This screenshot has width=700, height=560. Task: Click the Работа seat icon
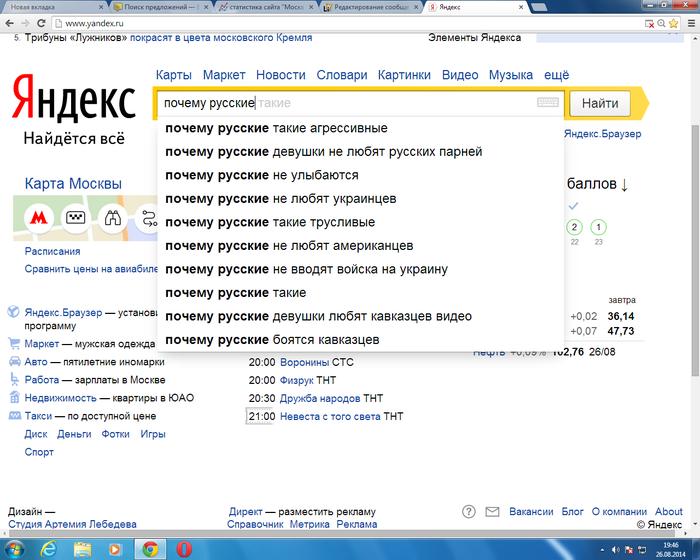click(x=14, y=379)
